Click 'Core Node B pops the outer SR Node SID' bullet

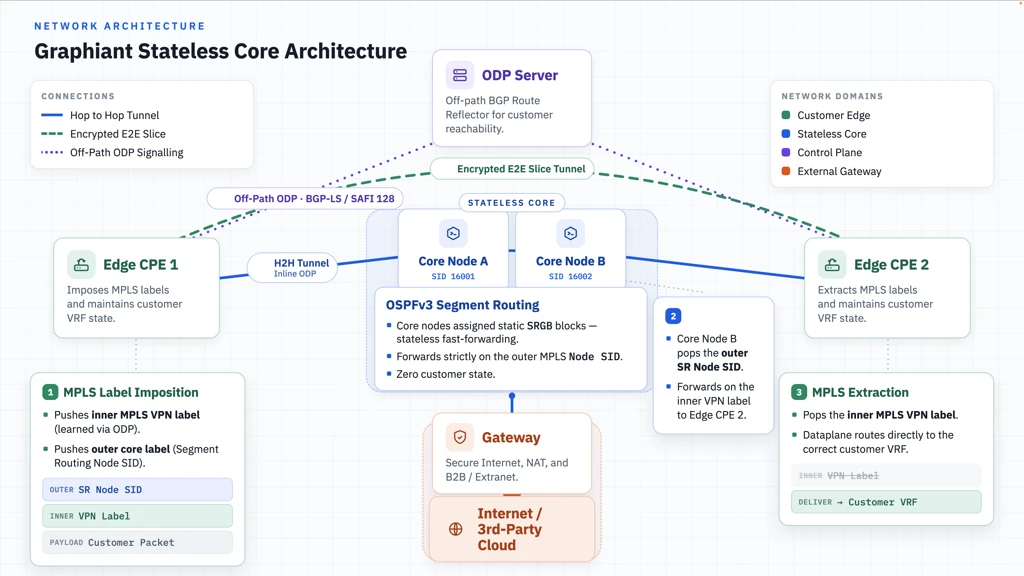[712, 353]
